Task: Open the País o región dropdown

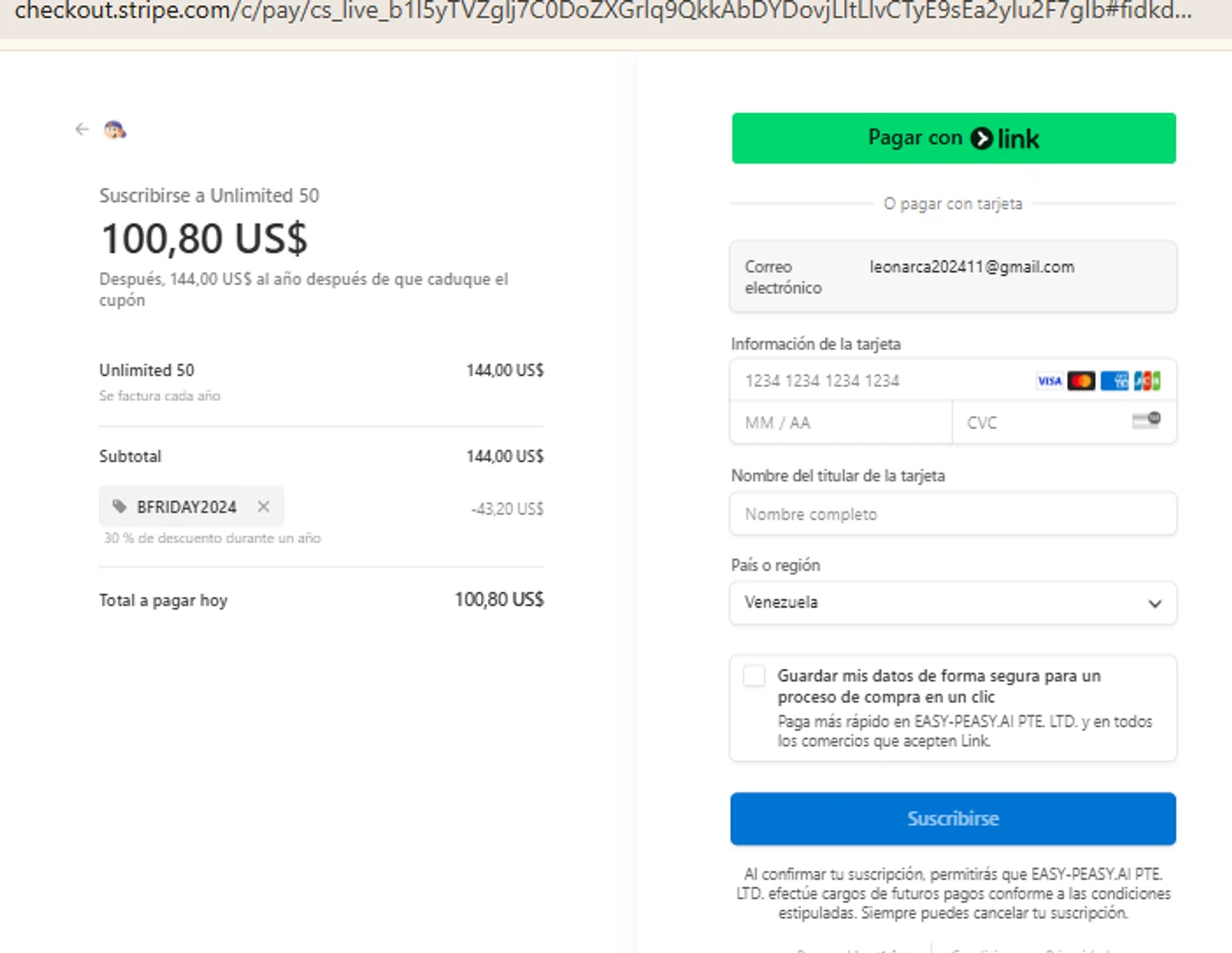Action: pos(953,603)
